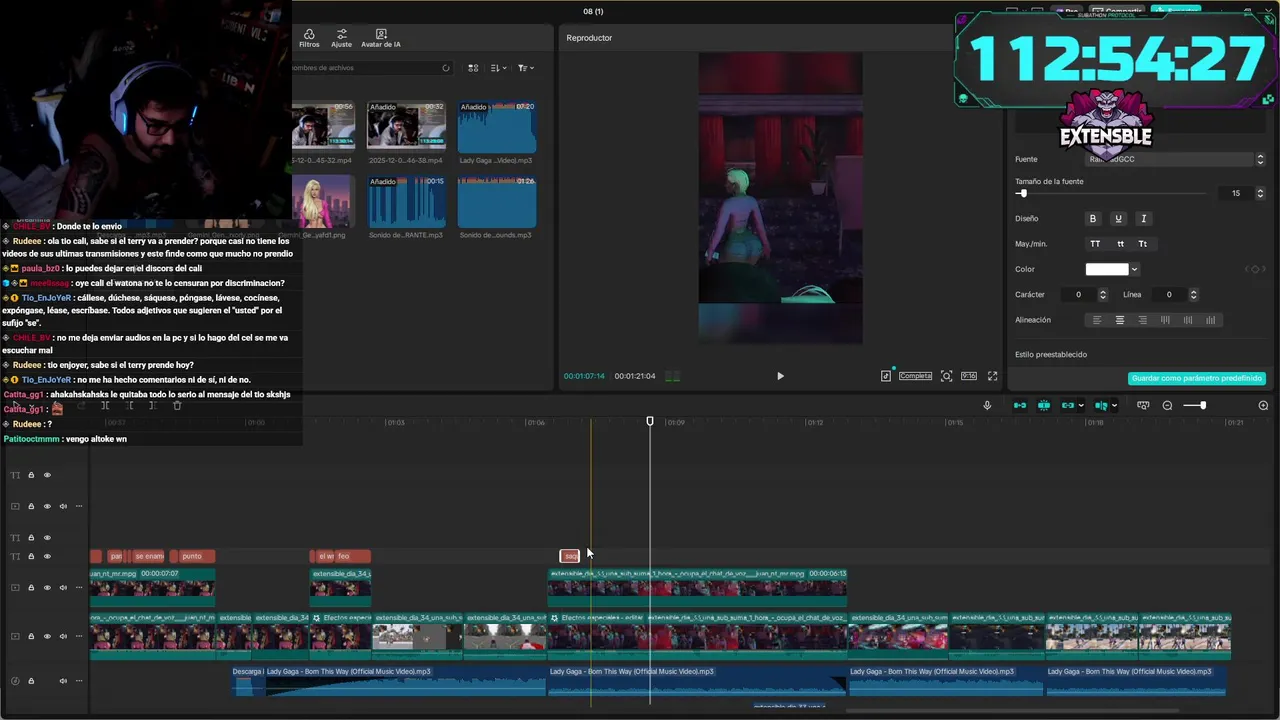Mute the music audio track
Screen dimensions: 1280x720
coord(63,681)
